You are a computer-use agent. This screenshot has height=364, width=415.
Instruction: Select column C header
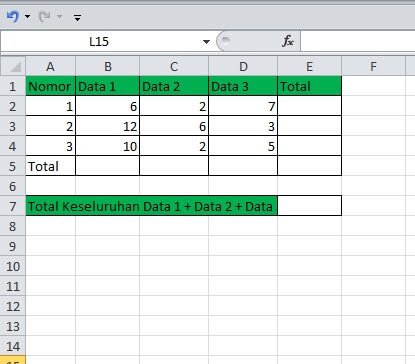click(174, 66)
